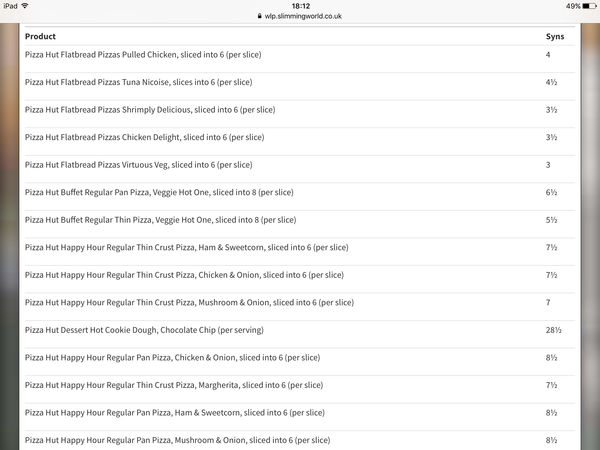The width and height of the screenshot is (600, 450).
Task: Click Syns value 4 for Pulled Chicken
Action: pyautogui.click(x=548, y=55)
